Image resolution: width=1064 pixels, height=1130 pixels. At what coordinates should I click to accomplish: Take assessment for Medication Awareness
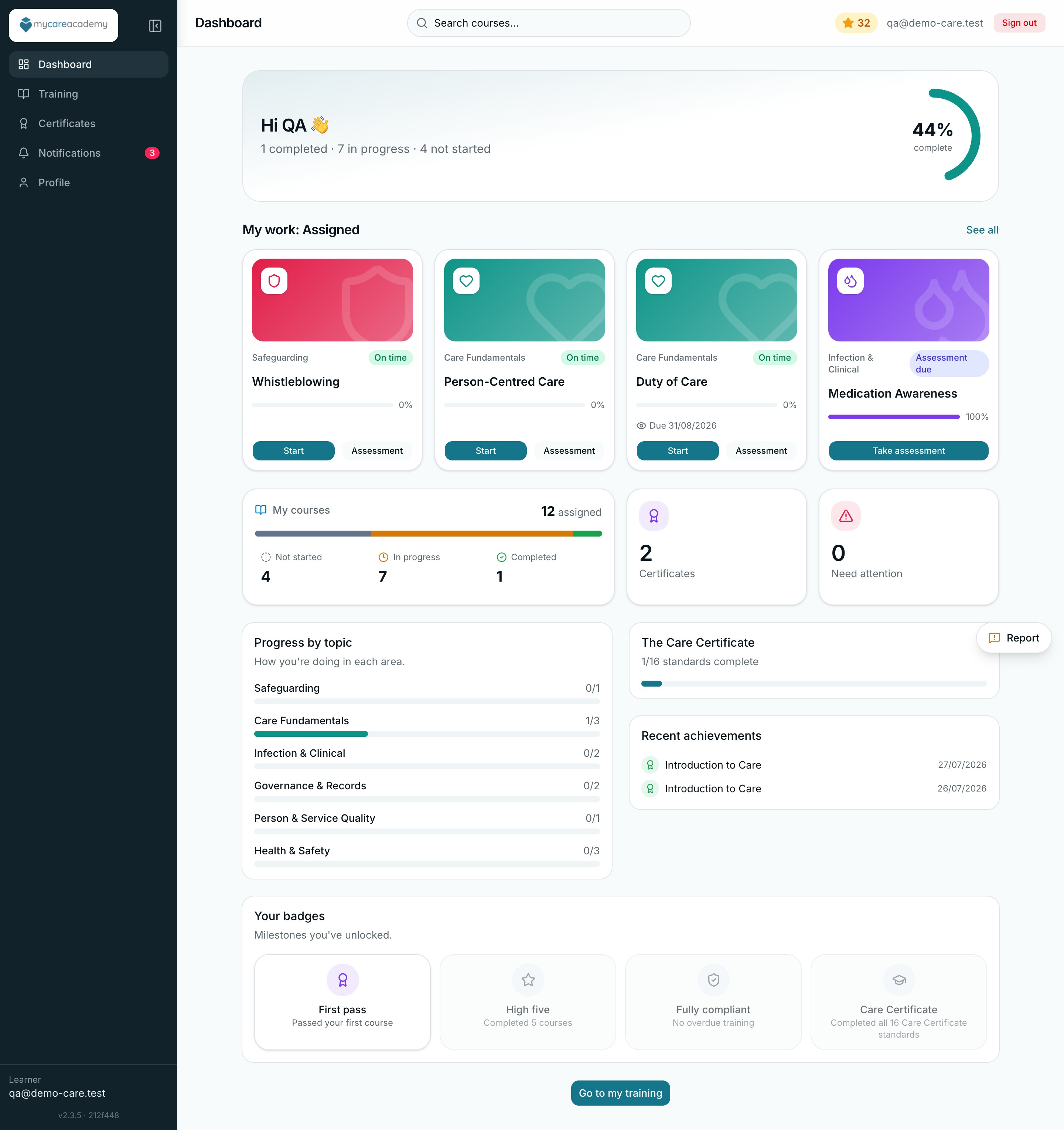pos(908,451)
